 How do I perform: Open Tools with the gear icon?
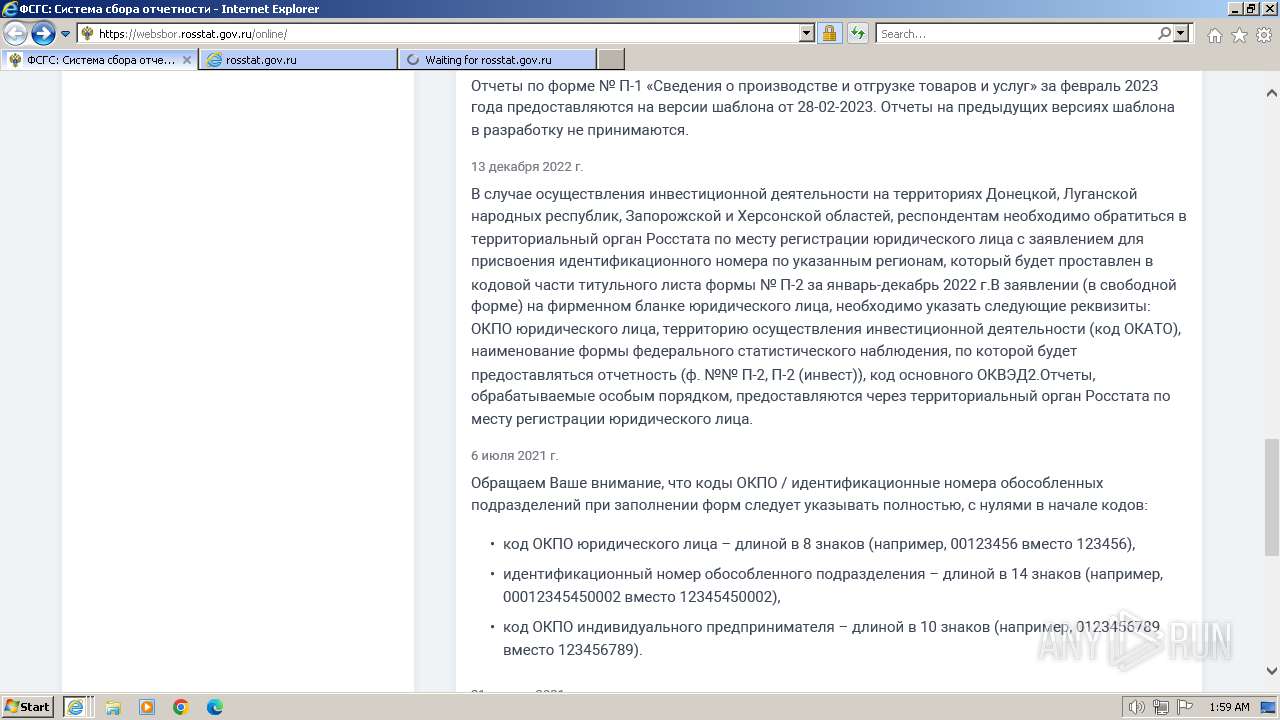click(x=1263, y=35)
